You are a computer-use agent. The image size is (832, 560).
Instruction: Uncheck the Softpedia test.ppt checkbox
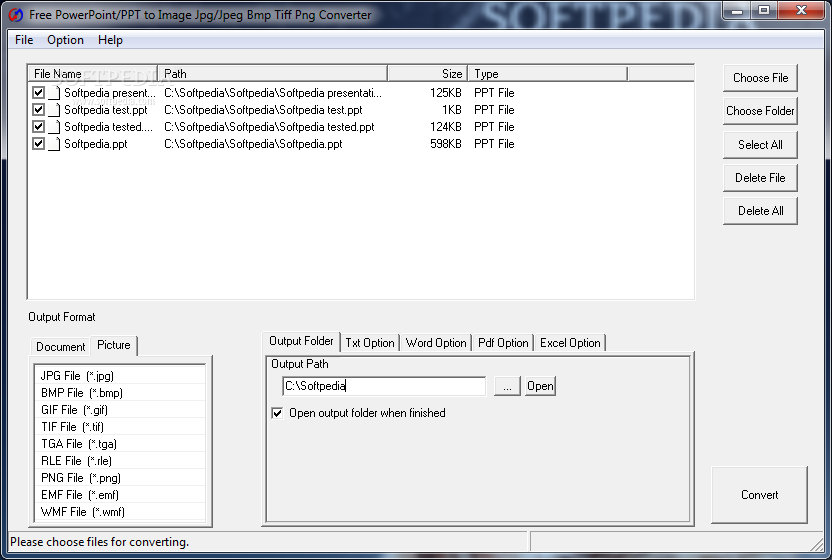pos(38,110)
